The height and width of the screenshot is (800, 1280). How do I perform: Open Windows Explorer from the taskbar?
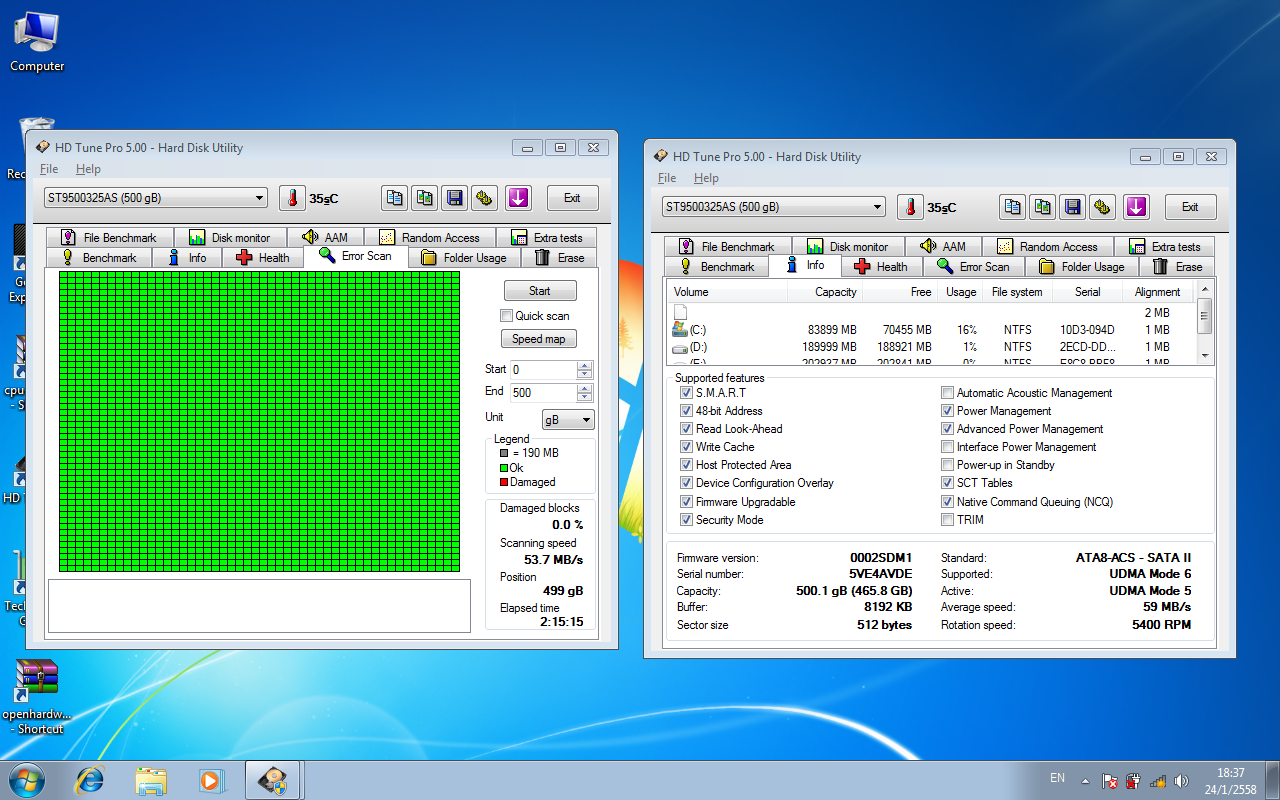[151, 780]
